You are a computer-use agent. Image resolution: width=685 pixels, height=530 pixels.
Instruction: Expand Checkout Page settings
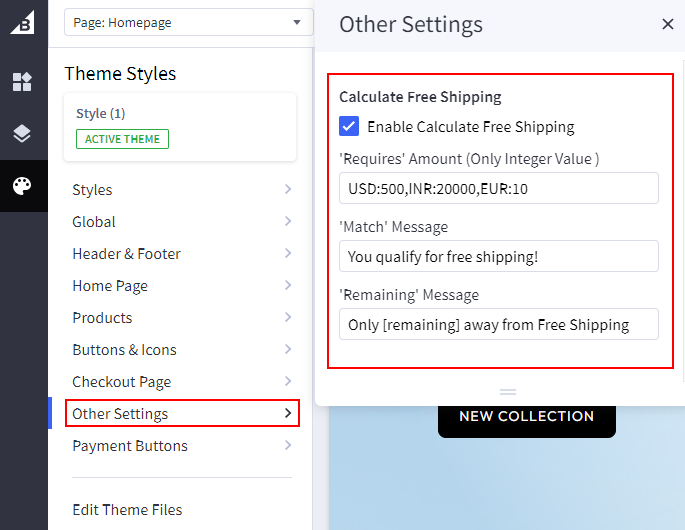[x=182, y=382]
